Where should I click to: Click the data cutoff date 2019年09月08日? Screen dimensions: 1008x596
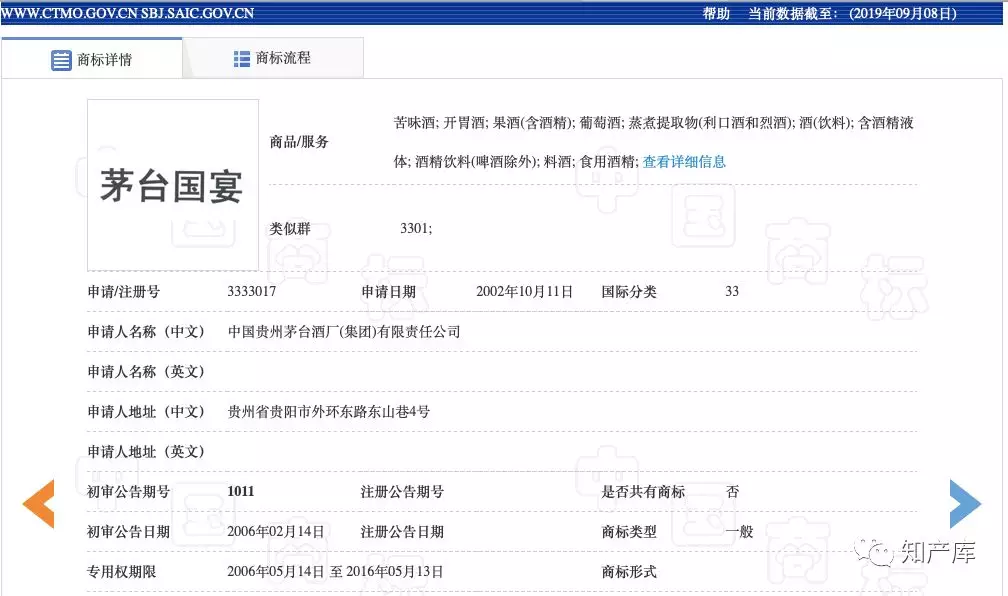pyautogui.click(x=903, y=14)
